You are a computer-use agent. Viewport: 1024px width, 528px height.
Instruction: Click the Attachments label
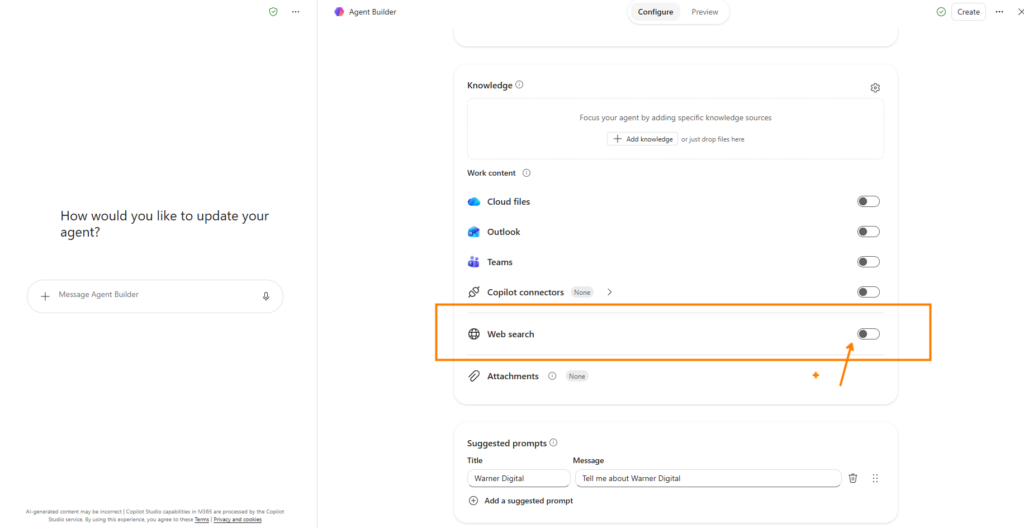[513, 376]
